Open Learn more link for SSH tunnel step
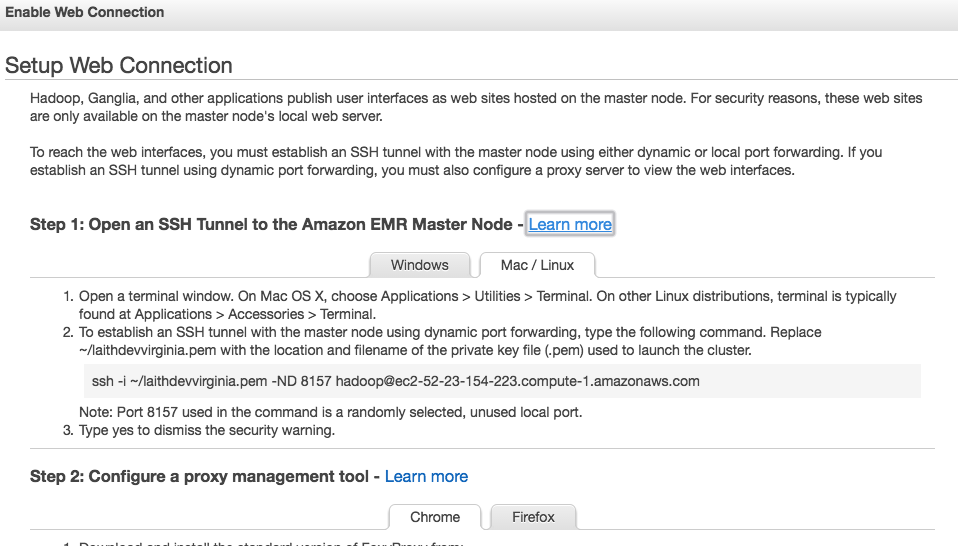The height and width of the screenshot is (546, 958). [x=570, y=225]
